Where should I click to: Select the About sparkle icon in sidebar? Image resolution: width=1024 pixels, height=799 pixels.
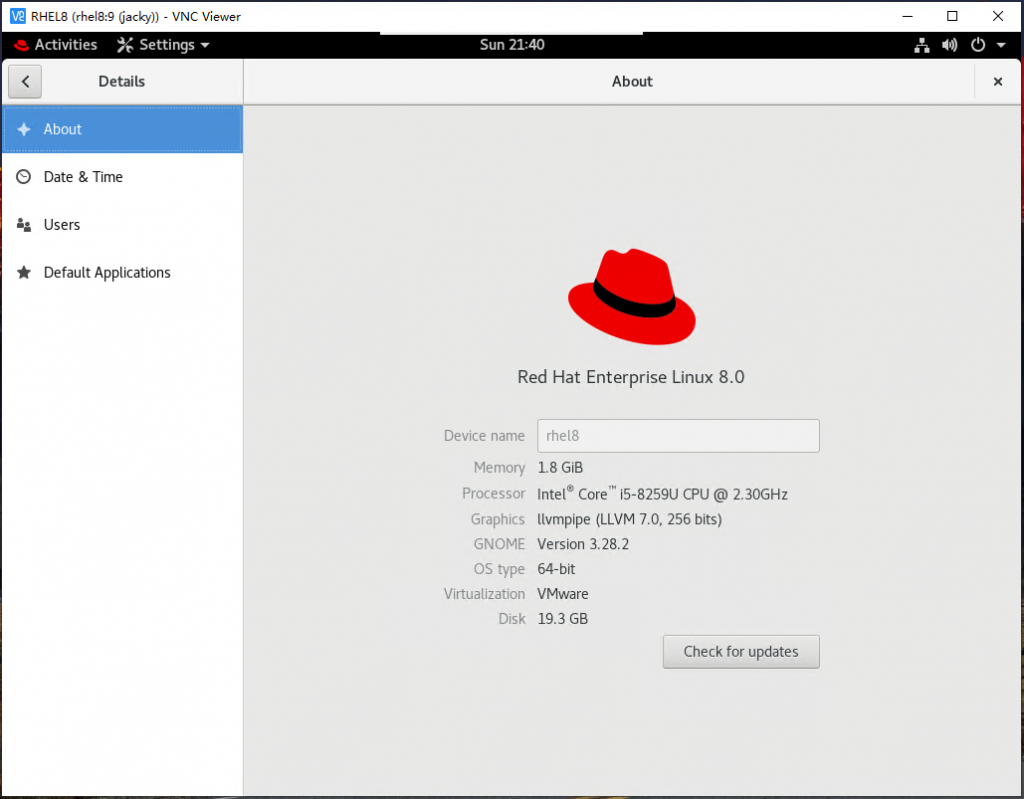(24, 129)
